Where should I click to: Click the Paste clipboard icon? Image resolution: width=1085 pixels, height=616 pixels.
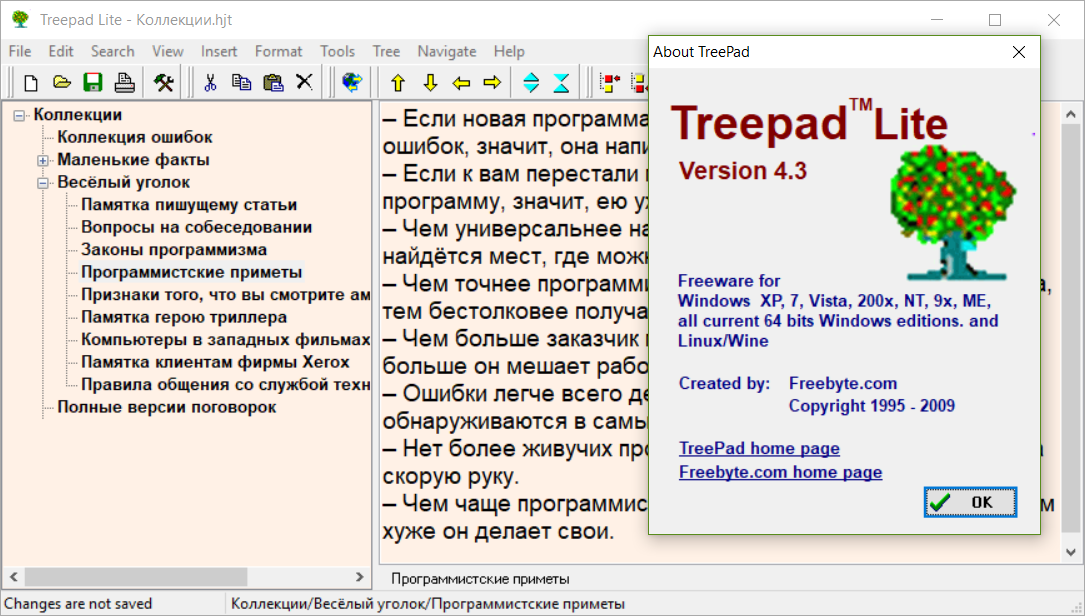pyautogui.click(x=273, y=83)
